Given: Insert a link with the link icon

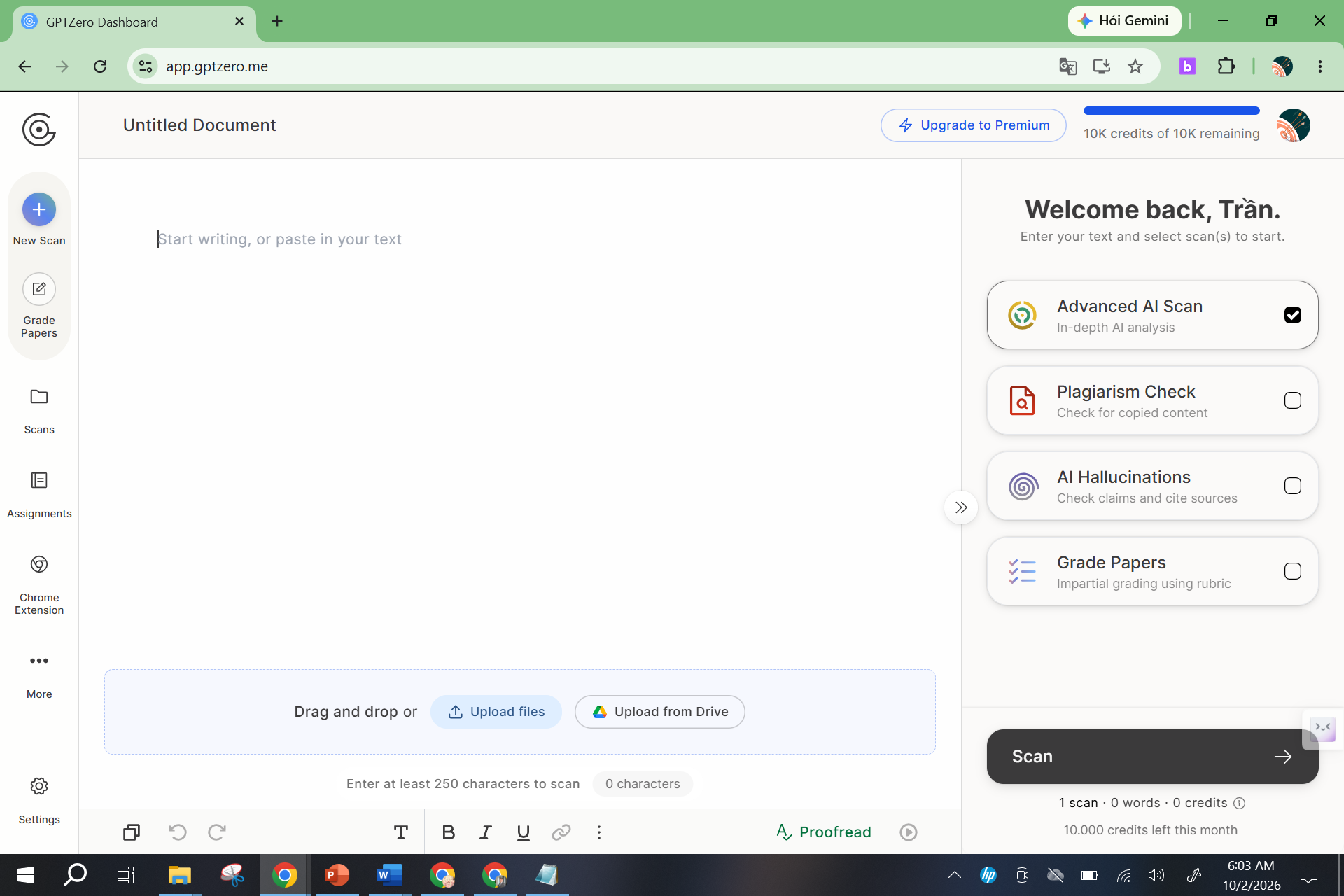Looking at the screenshot, I should [561, 832].
